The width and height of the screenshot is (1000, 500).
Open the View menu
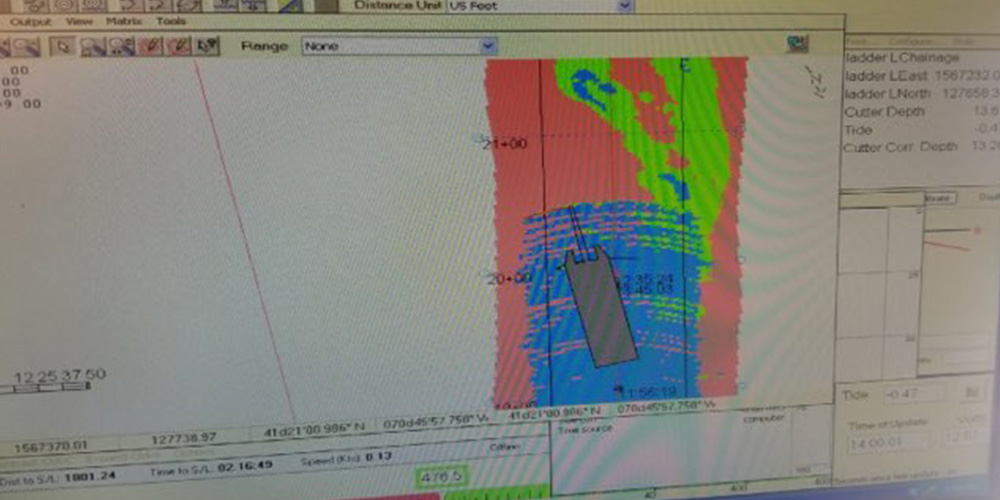point(79,20)
